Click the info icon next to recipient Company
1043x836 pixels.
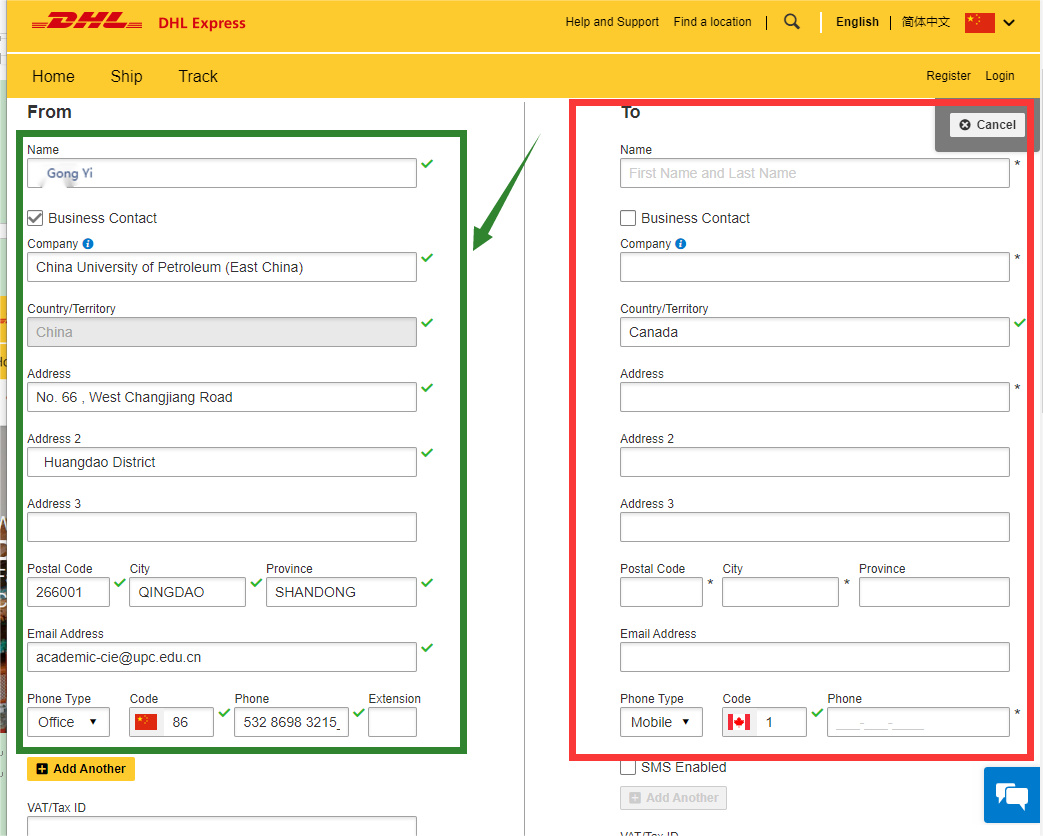(x=681, y=244)
